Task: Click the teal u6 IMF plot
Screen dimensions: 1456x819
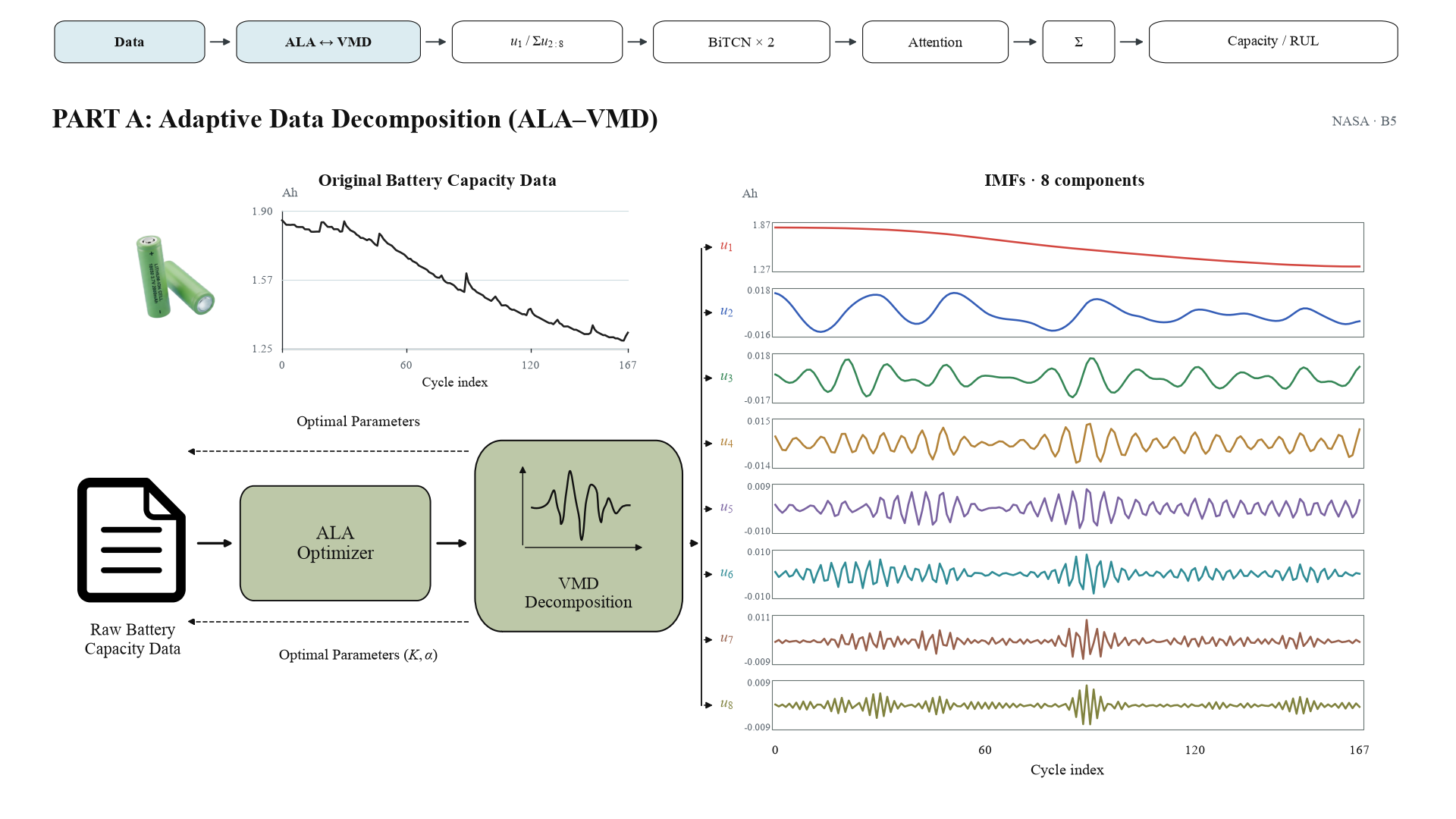Action: (1068, 574)
